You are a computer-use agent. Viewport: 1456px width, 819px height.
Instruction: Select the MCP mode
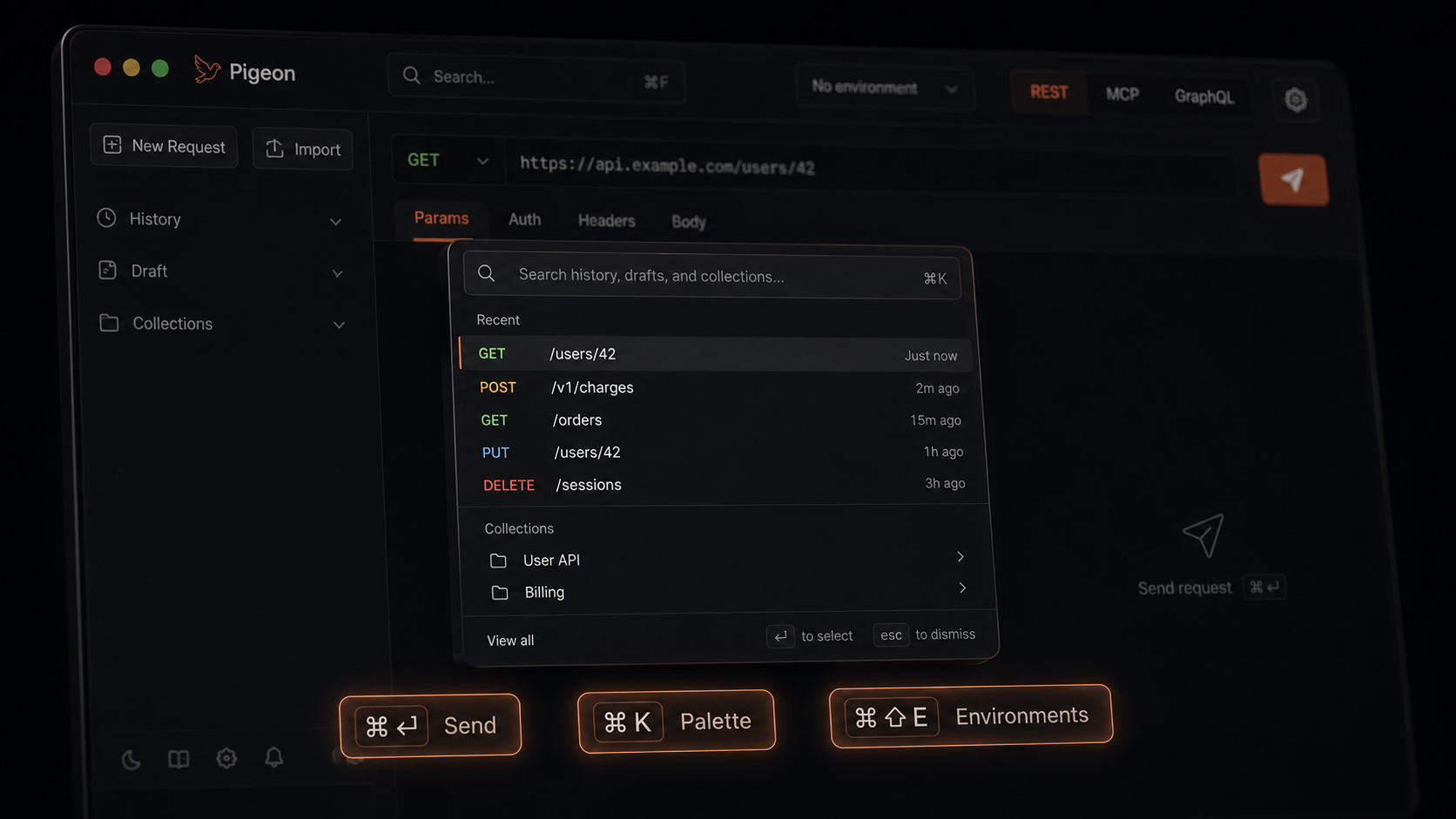coord(1122,94)
